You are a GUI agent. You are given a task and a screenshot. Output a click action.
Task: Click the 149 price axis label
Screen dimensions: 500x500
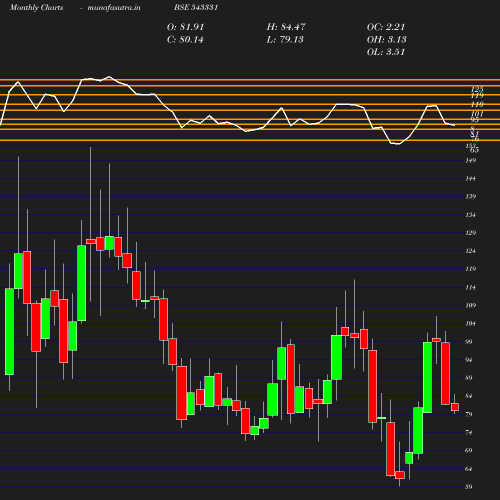coord(470,161)
